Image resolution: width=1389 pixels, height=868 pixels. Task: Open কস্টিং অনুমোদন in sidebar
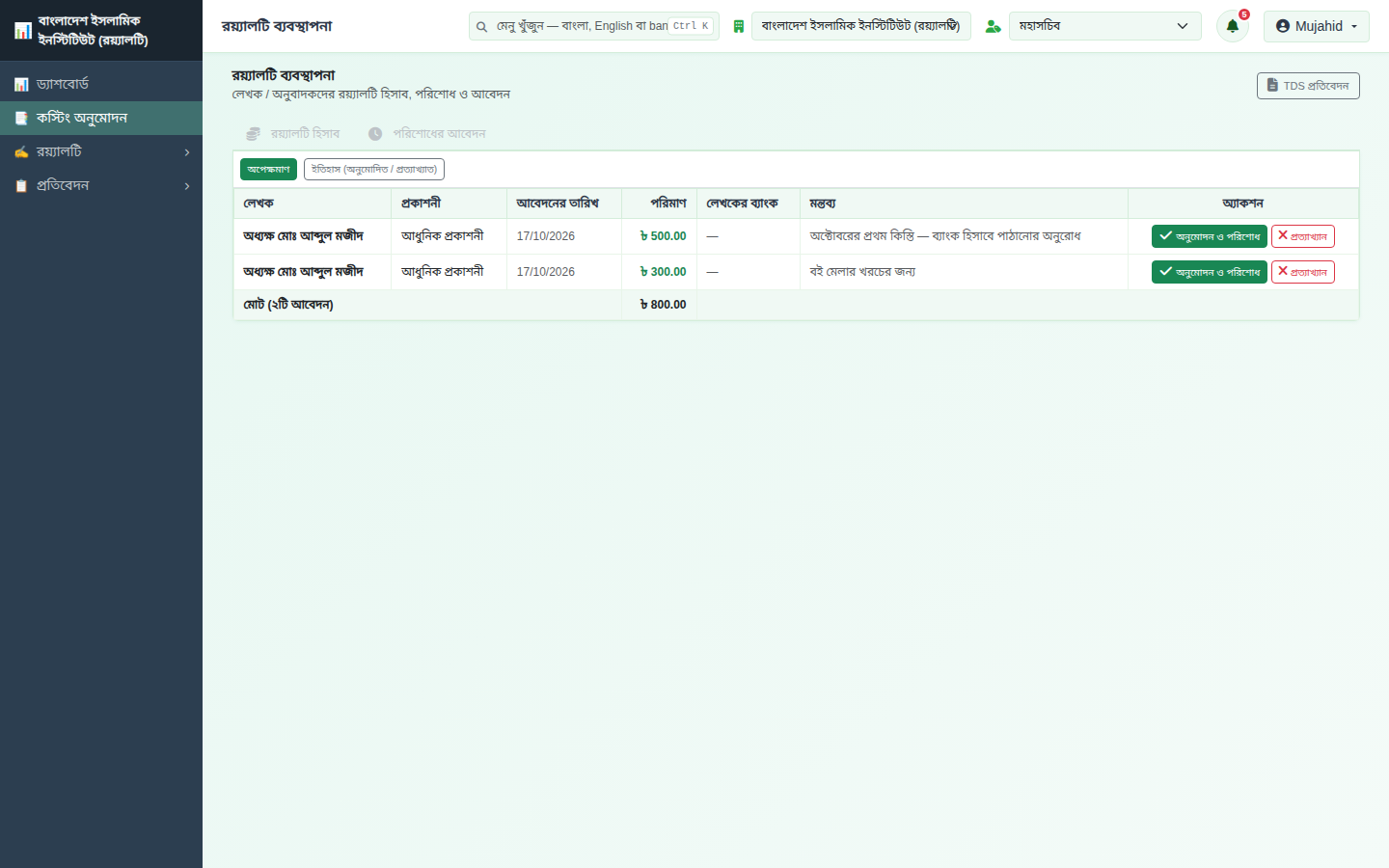point(101,119)
